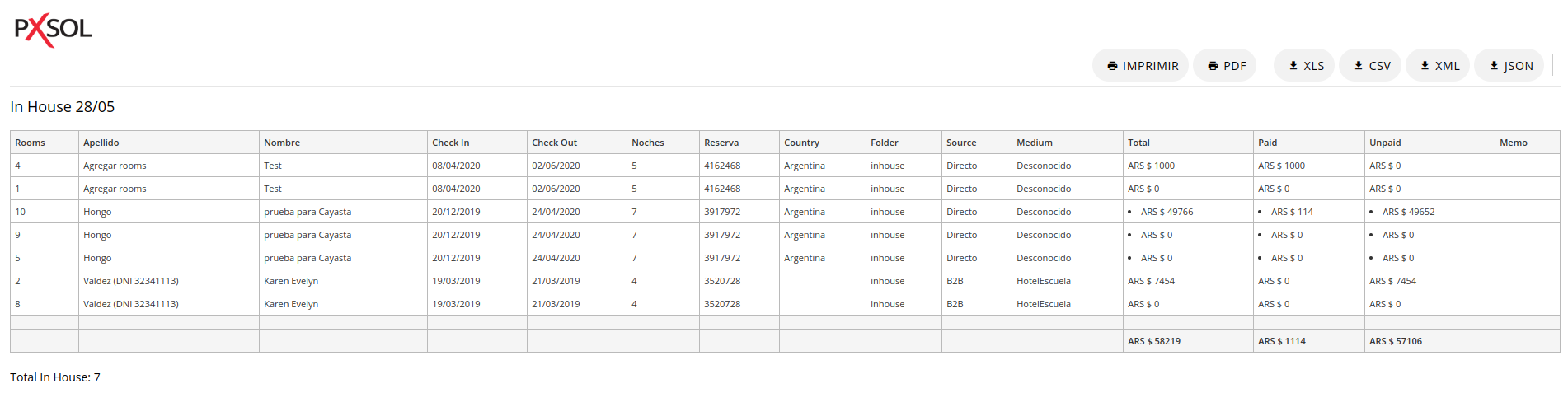Screen dimensions: 1568x393
Task: Click the PXSOL logo
Action: pyautogui.click(x=53, y=30)
